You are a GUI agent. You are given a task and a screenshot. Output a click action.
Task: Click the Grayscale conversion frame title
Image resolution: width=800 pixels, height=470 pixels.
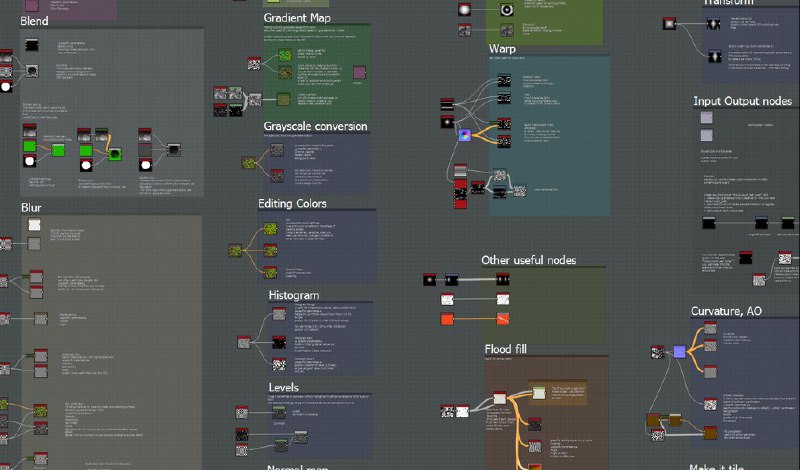tap(315, 126)
